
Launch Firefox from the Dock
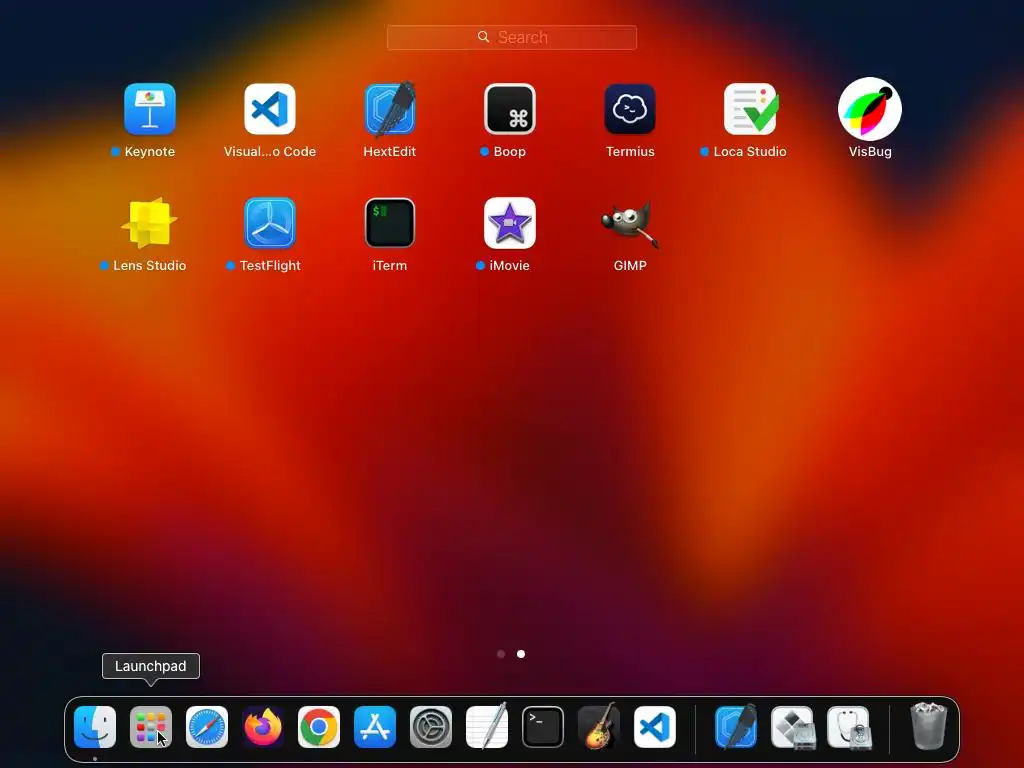[263, 727]
